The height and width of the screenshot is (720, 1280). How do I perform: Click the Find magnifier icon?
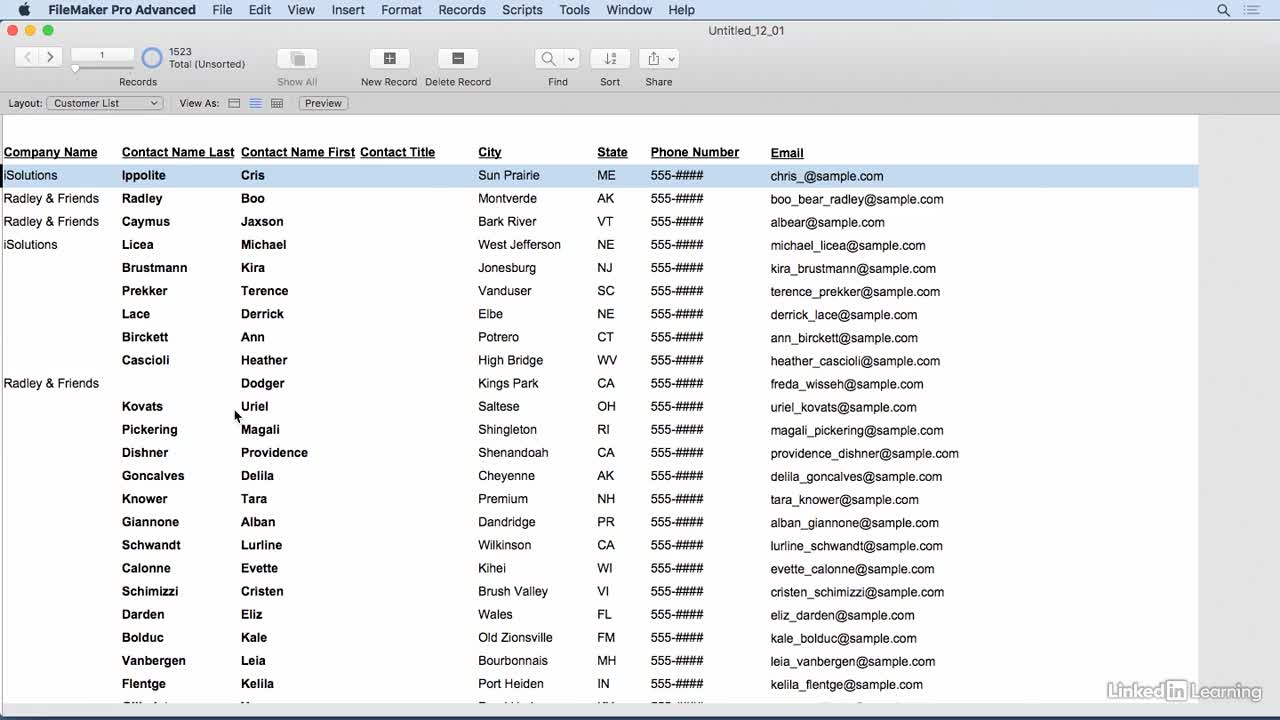[548, 58]
